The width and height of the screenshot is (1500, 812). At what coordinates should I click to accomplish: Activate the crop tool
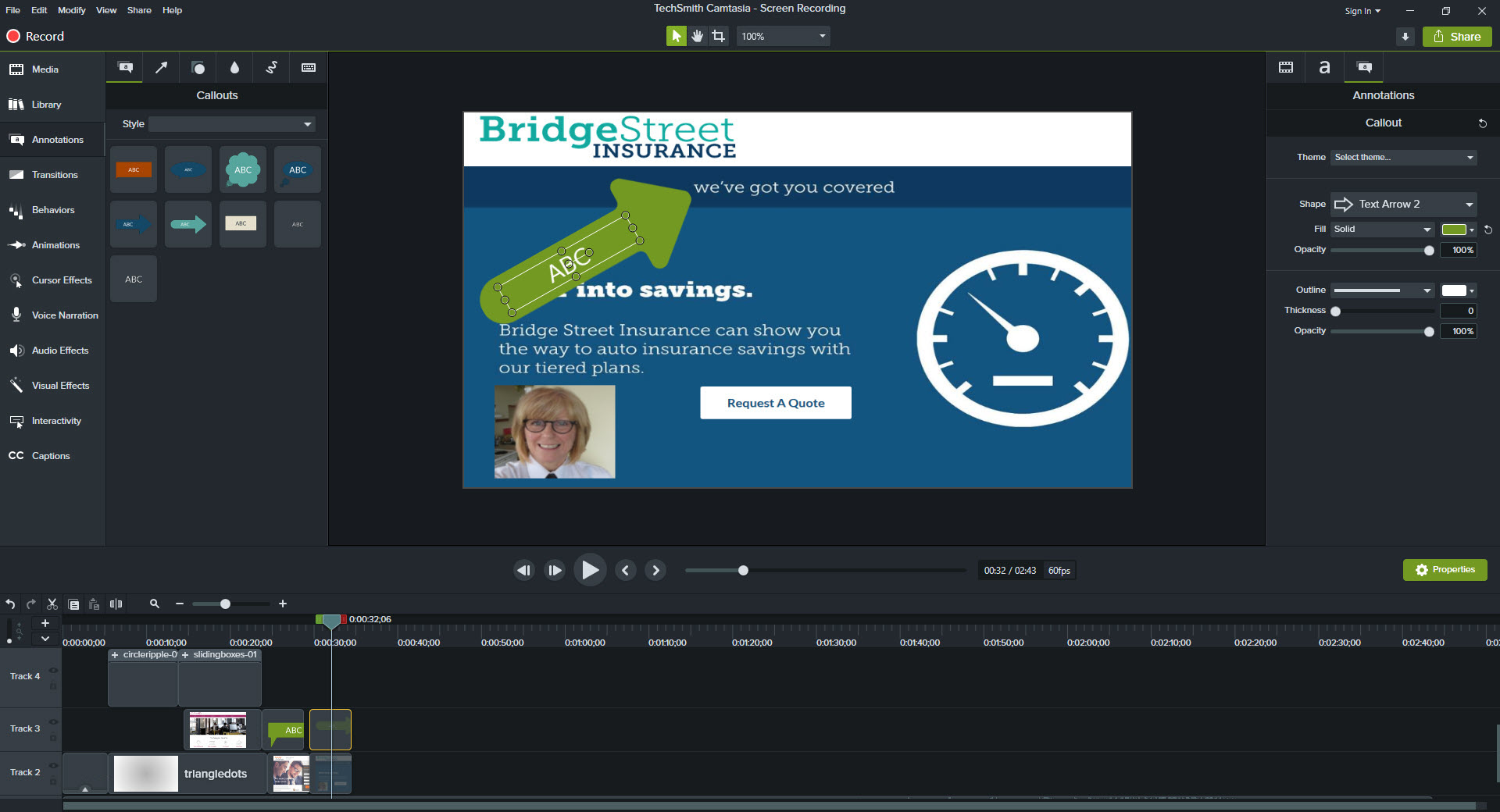[x=719, y=36]
